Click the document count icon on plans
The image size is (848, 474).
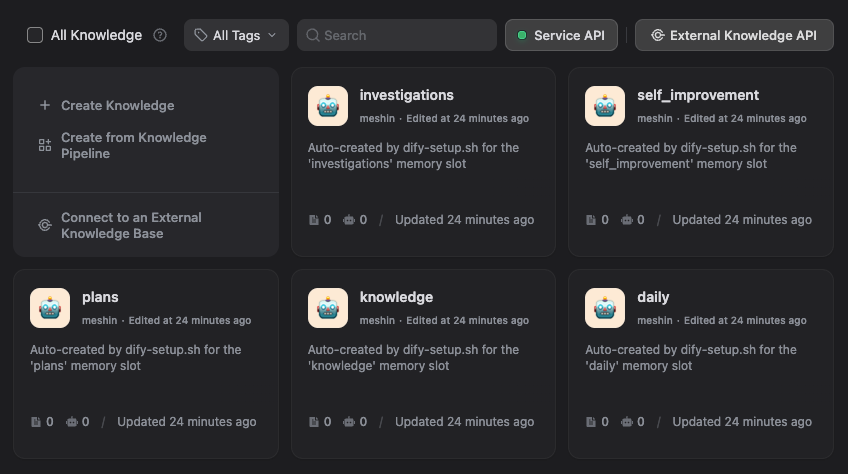click(36, 422)
